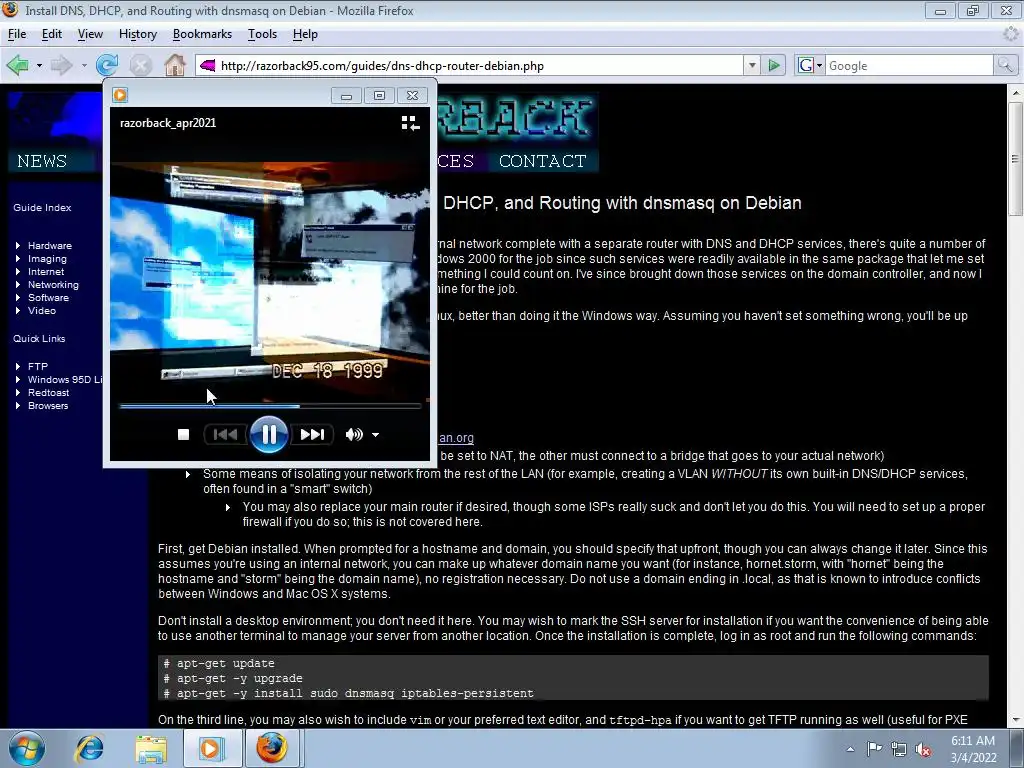
Task: Show hidden tray icons arrow
Action: pos(850,749)
